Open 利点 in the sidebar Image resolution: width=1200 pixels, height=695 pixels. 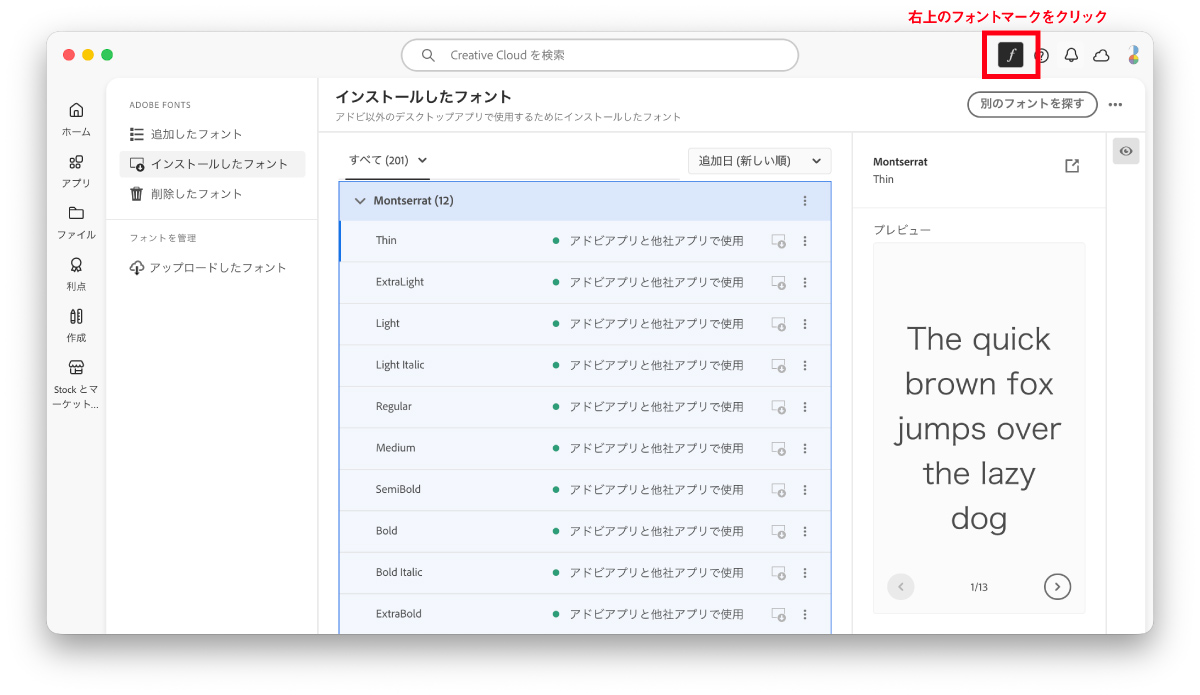coord(76,274)
